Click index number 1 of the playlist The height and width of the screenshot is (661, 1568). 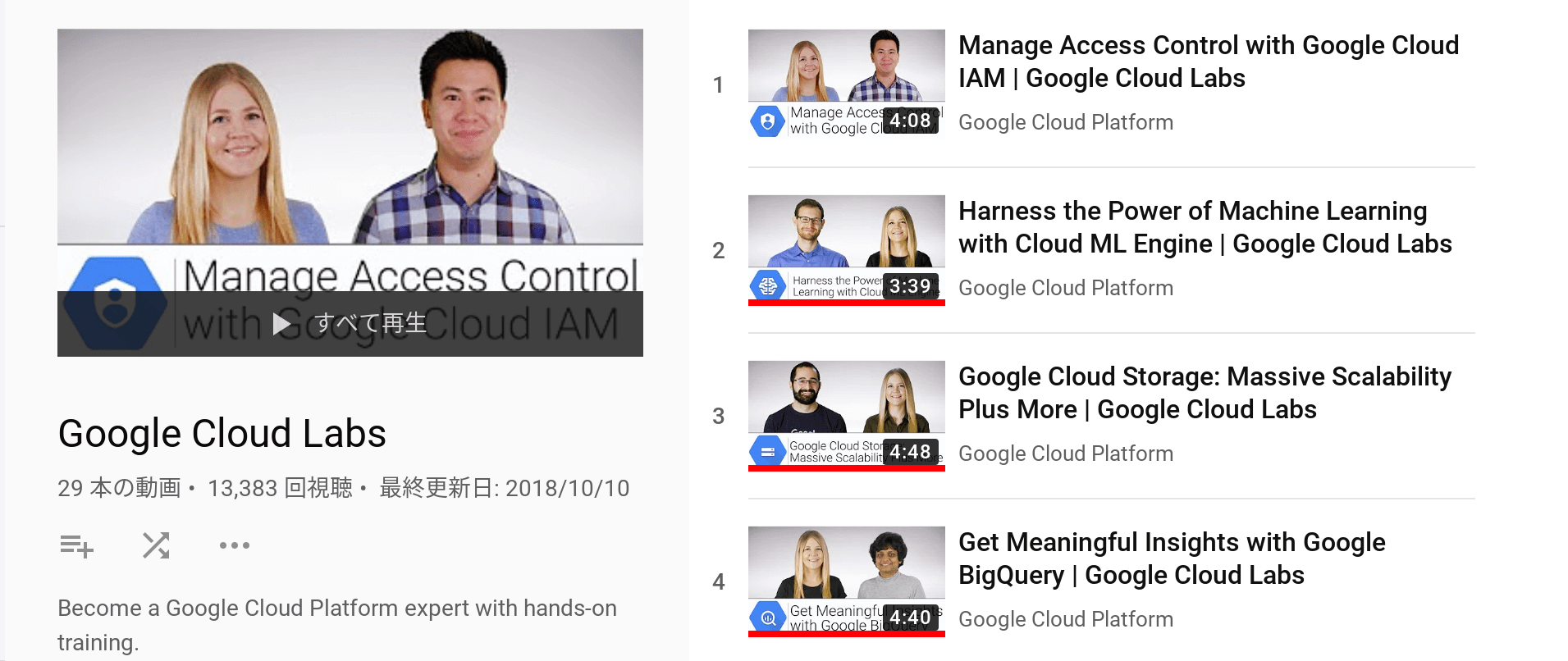pyautogui.click(x=718, y=84)
